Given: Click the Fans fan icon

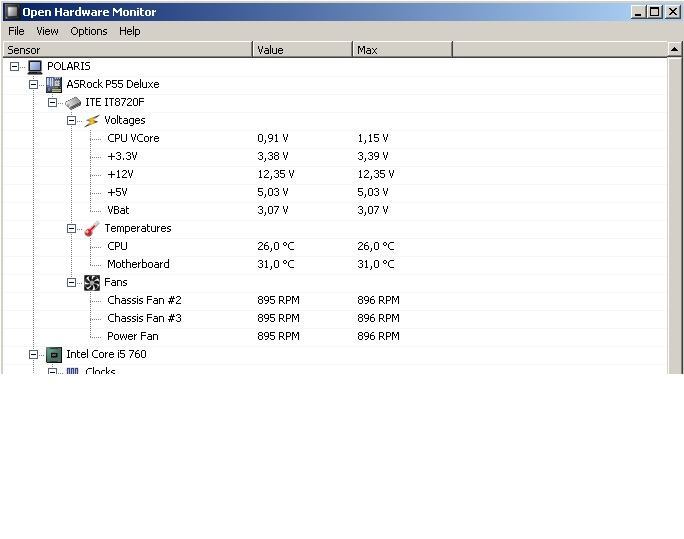Looking at the screenshot, I should 92,283.
